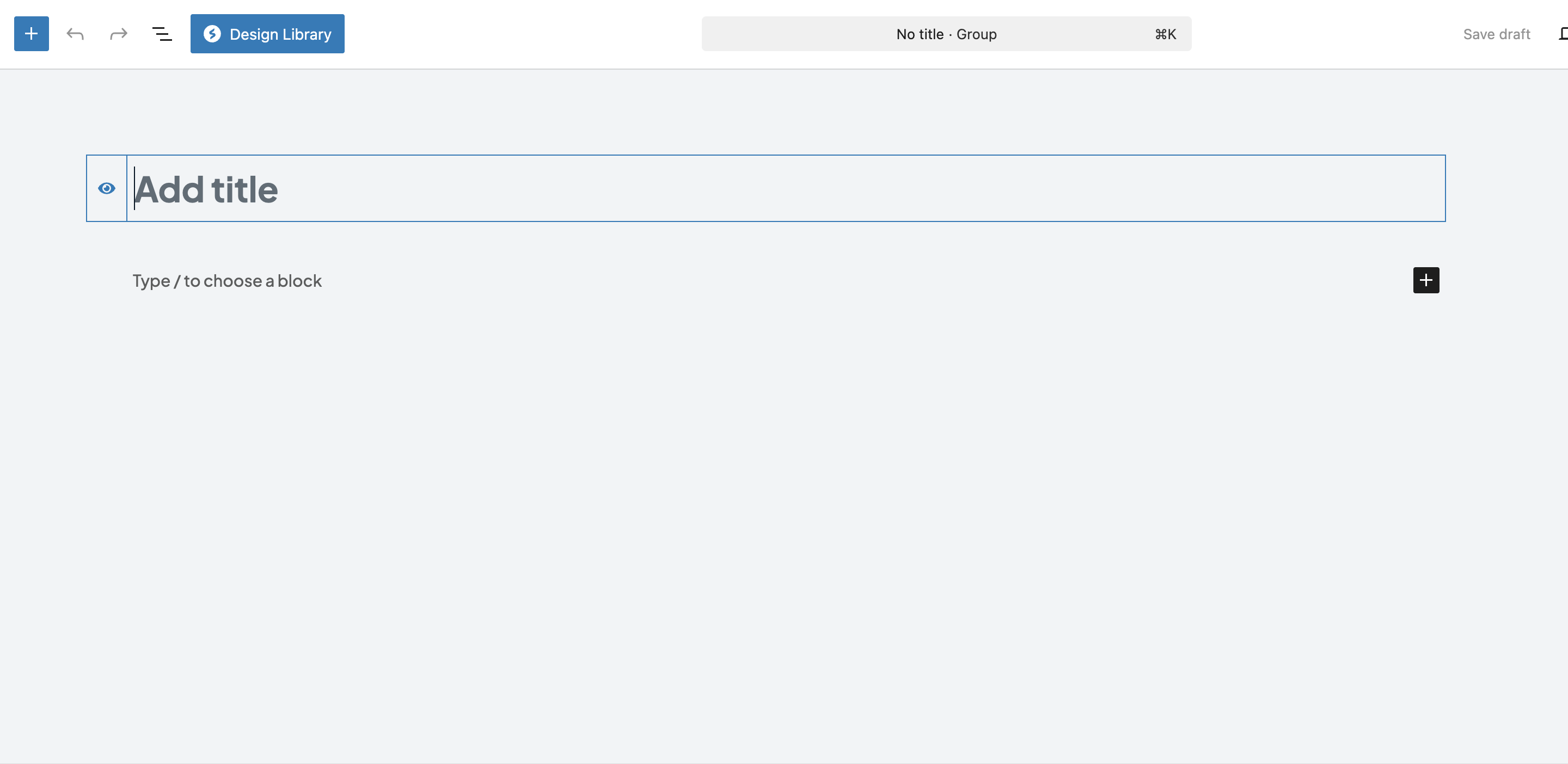The width and height of the screenshot is (1568, 764).
Task: Open the Design Library
Action: click(267, 33)
